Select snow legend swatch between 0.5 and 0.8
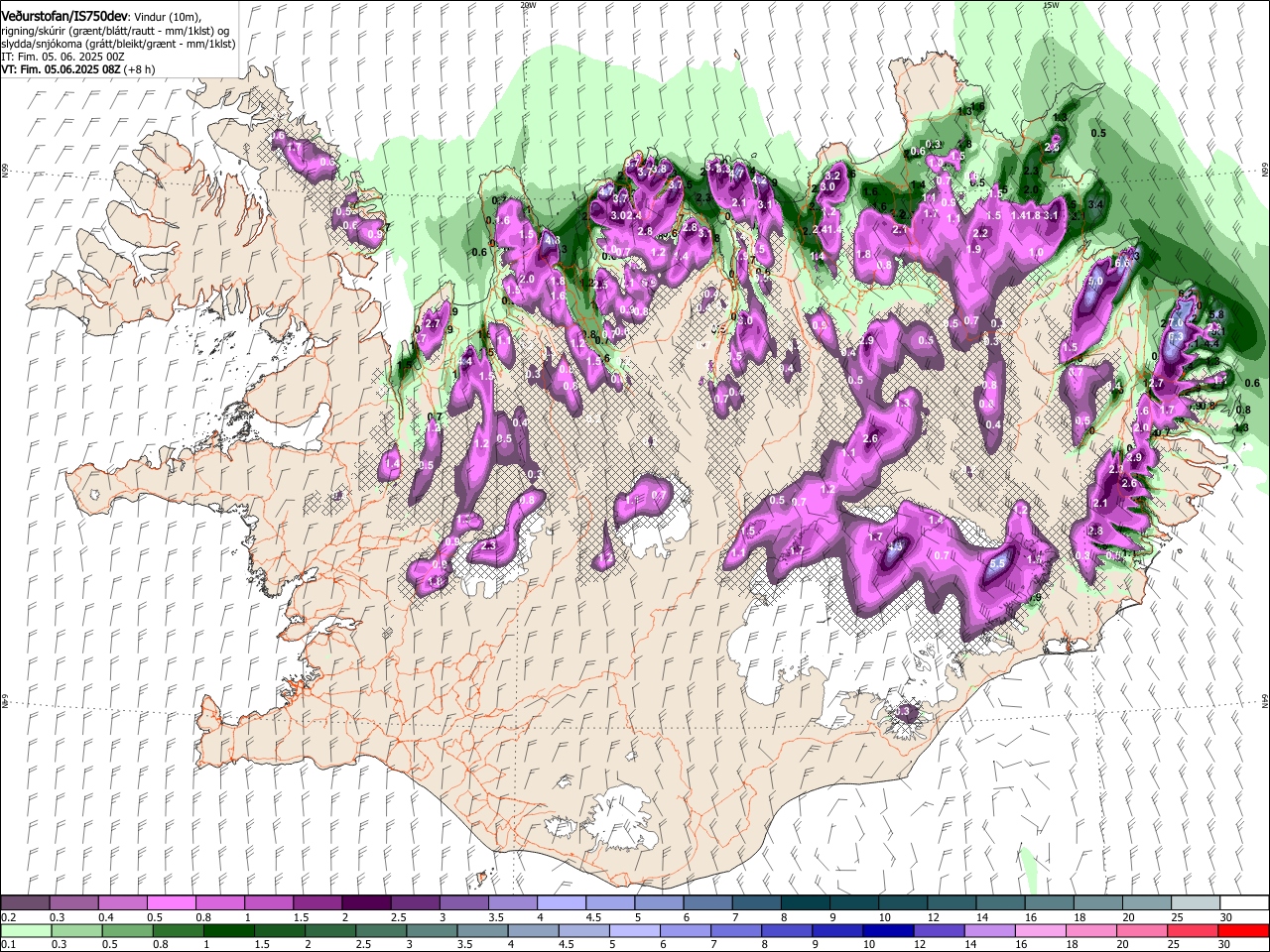 point(171,902)
